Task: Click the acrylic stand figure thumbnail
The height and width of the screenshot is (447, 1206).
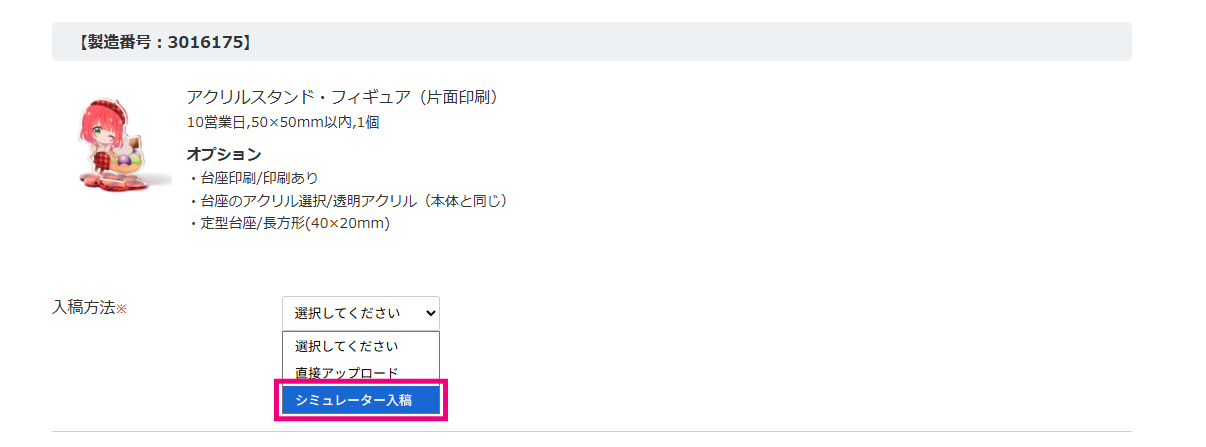Action: pos(113,141)
